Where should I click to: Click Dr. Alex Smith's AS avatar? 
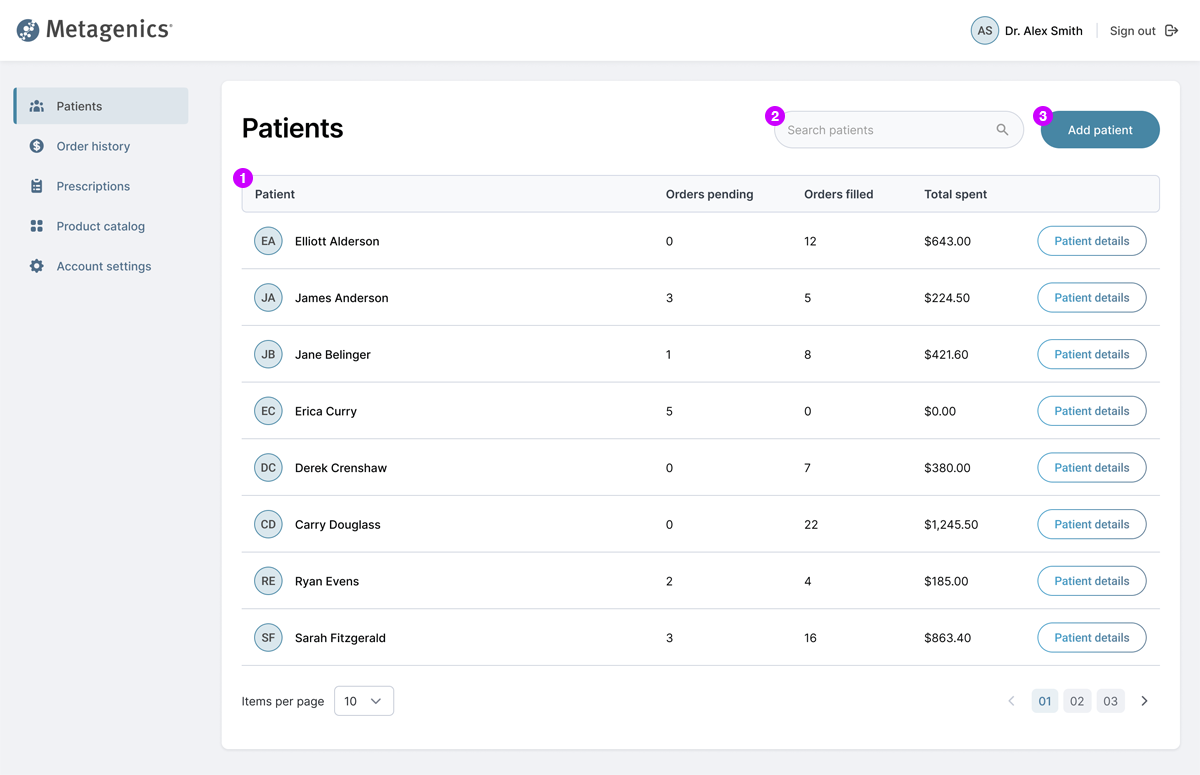(985, 31)
